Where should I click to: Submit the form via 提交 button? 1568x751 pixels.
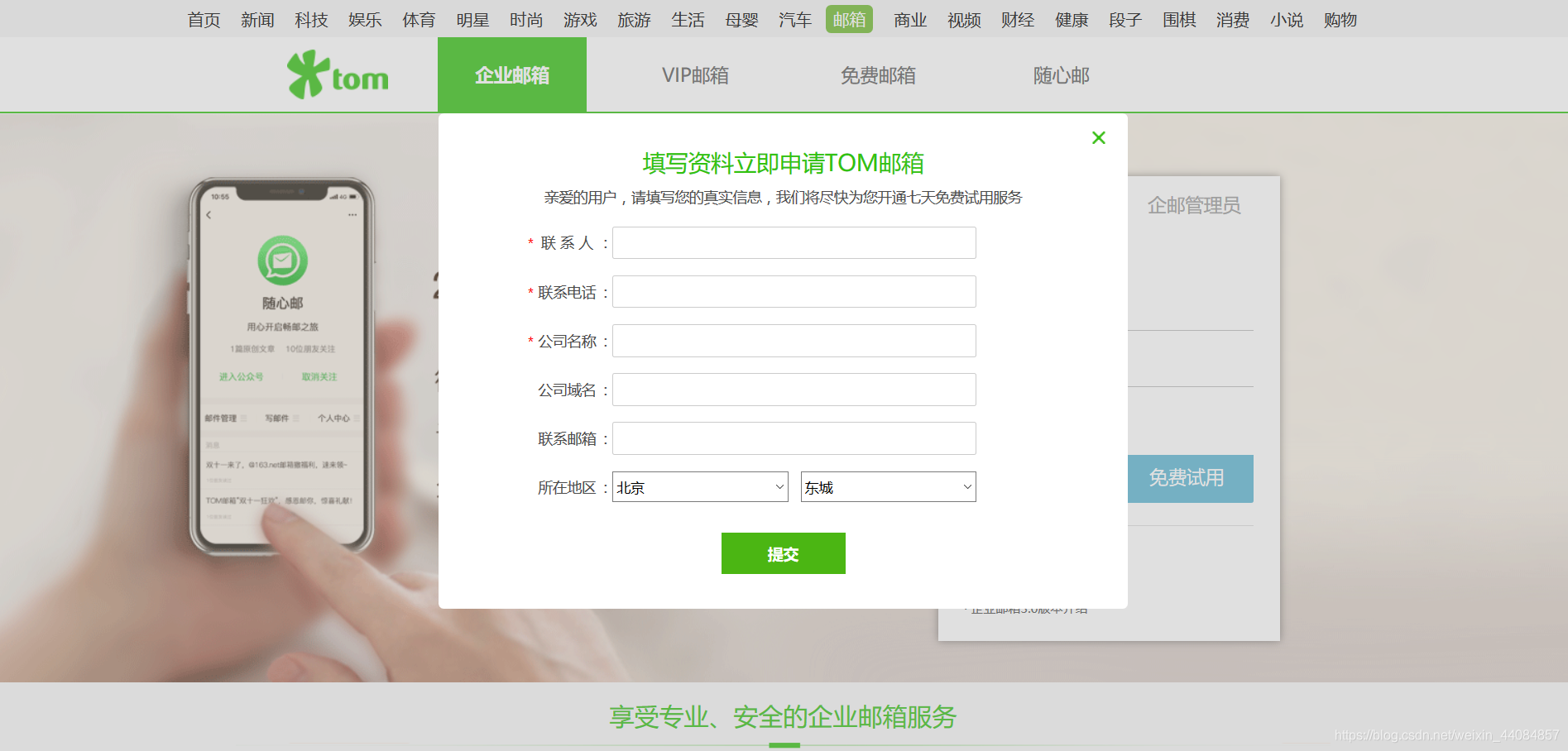tap(783, 552)
